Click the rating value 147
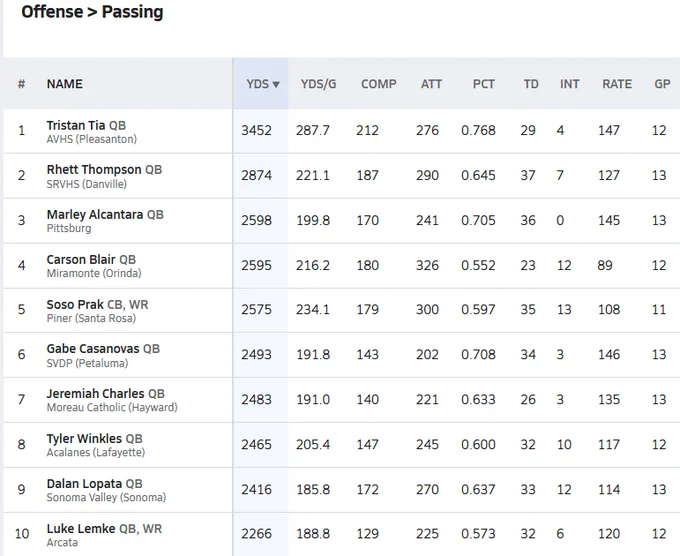This screenshot has height=556, width=680. (609, 131)
